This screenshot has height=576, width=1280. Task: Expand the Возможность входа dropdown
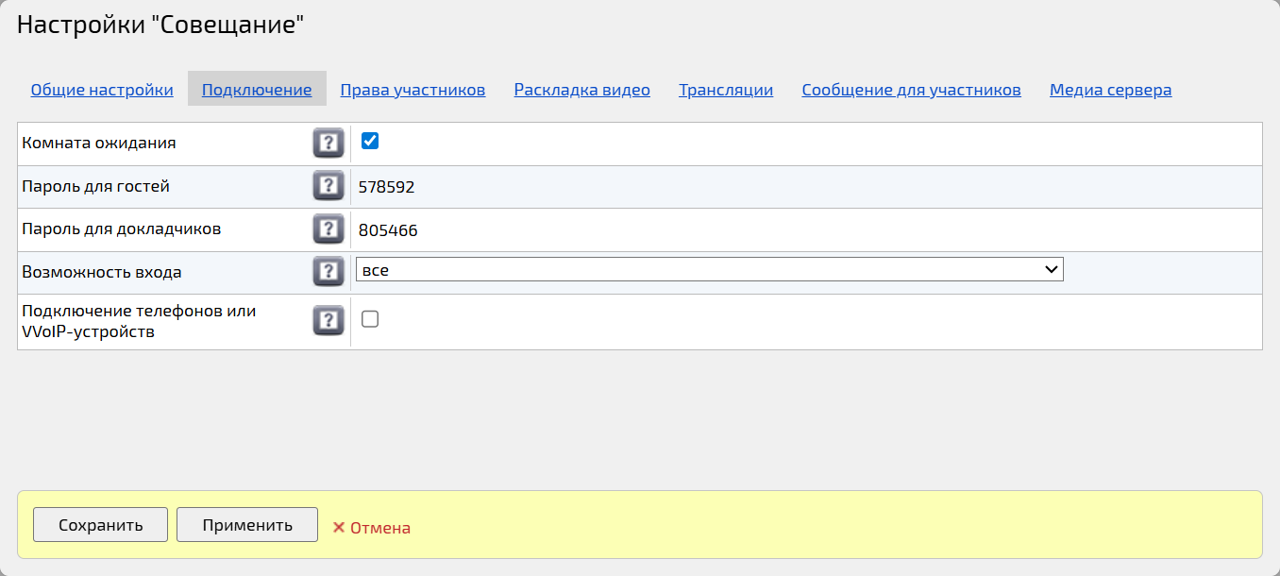(709, 270)
